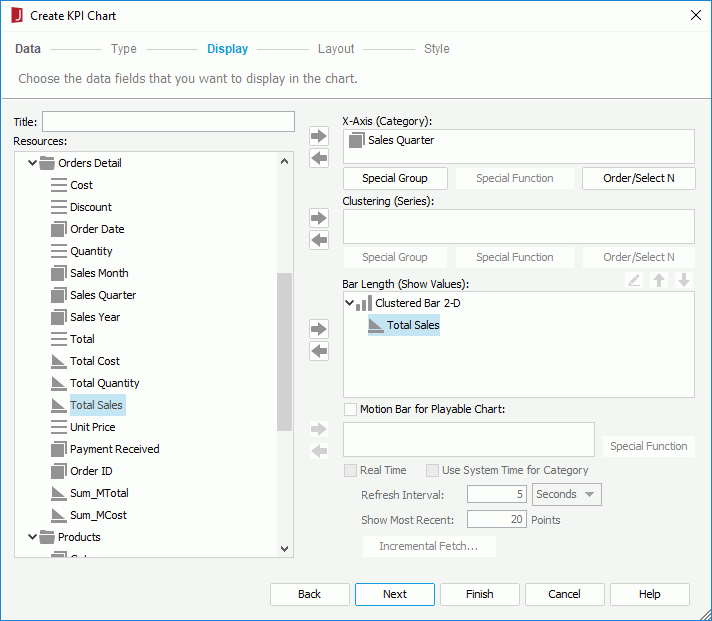Viewport: 712px width, 621px height.
Task: Click the Resources scroll up arrow
Action: pos(285,161)
